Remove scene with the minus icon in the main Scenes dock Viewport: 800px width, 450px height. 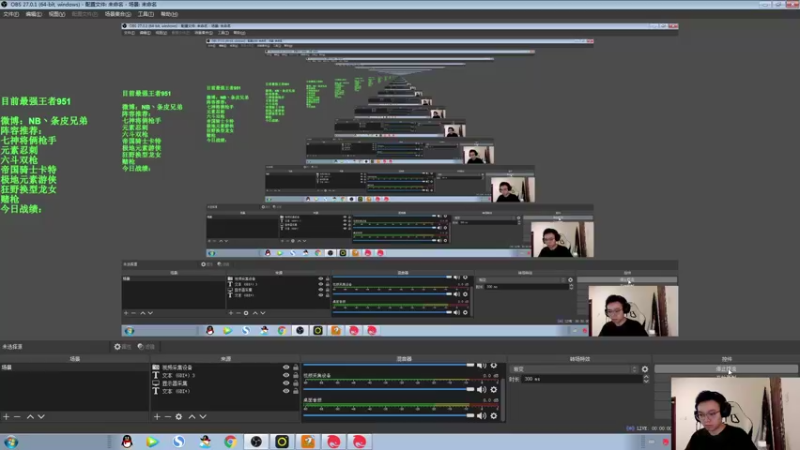pos(17,417)
